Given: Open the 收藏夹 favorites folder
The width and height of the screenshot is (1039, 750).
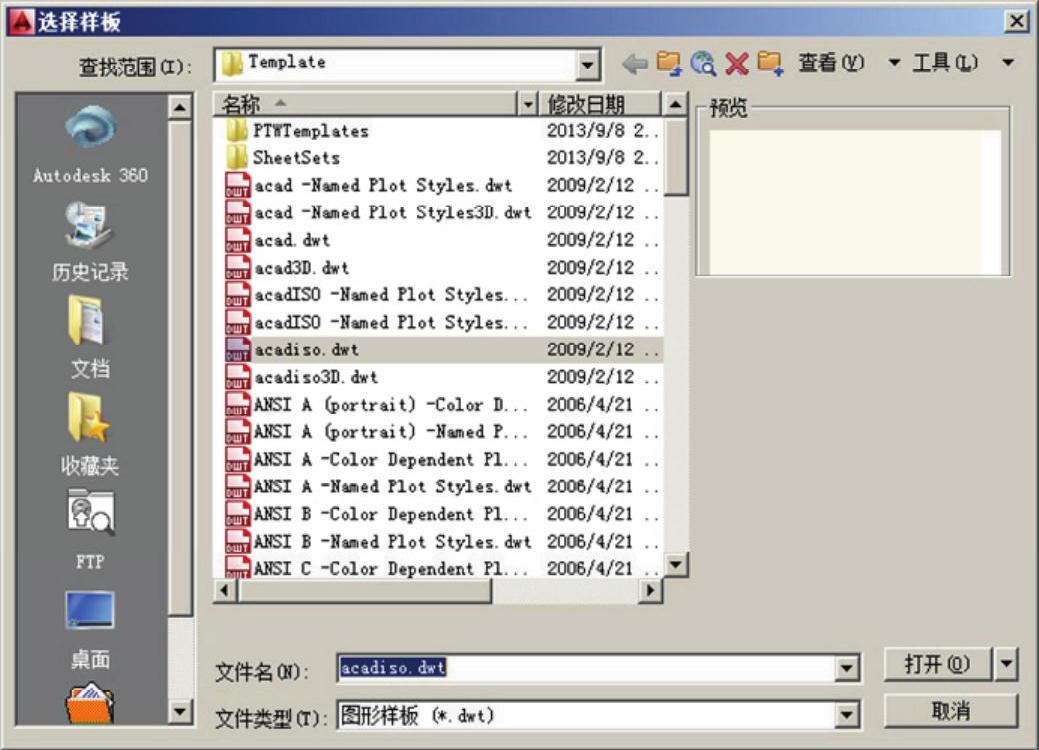Looking at the screenshot, I should pyautogui.click(x=90, y=422).
